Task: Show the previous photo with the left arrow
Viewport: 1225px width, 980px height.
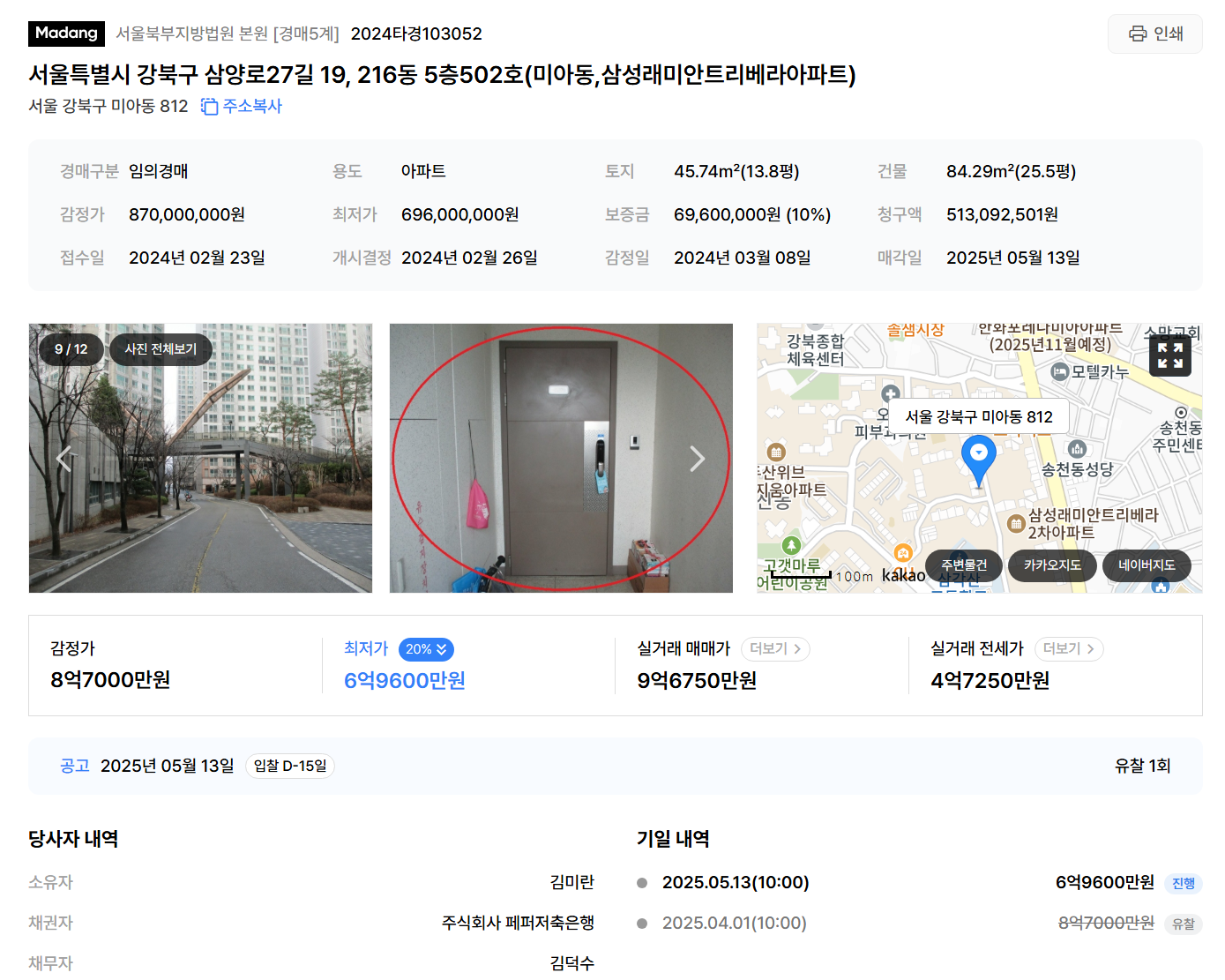Action: coord(64,459)
